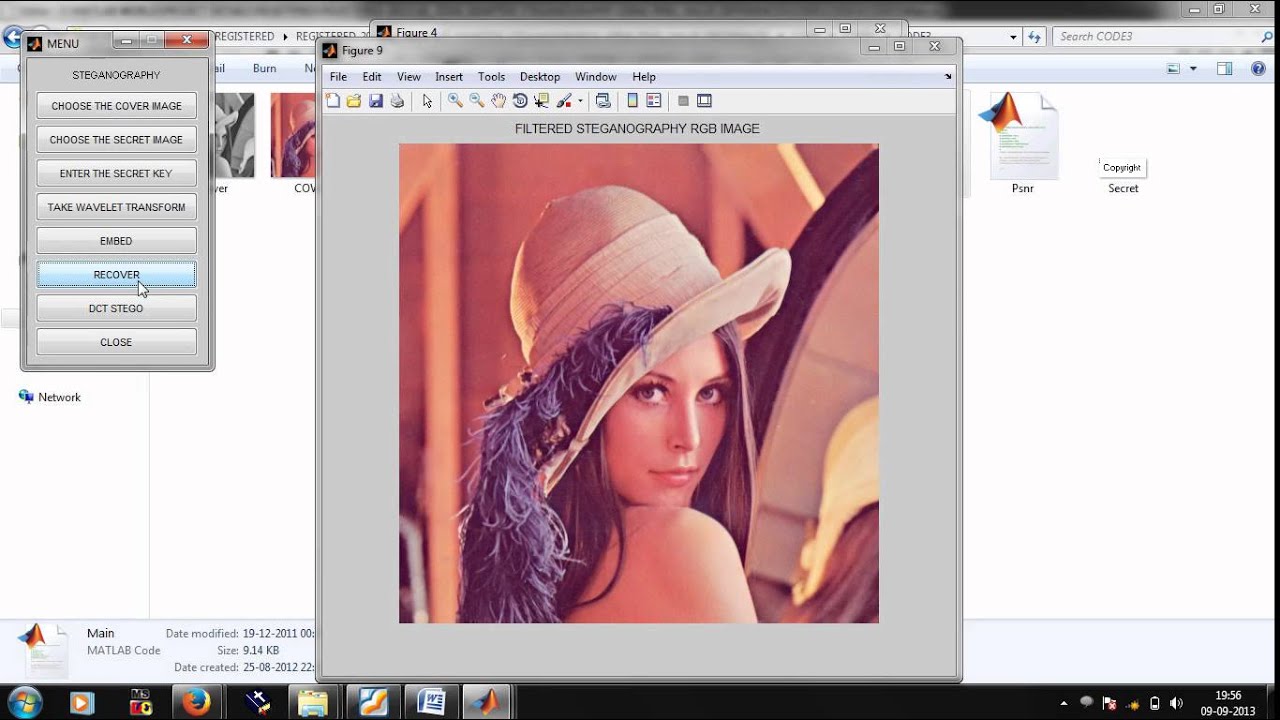1280x720 pixels.
Task: Click the New Figure toolbar icon
Action: (333, 101)
